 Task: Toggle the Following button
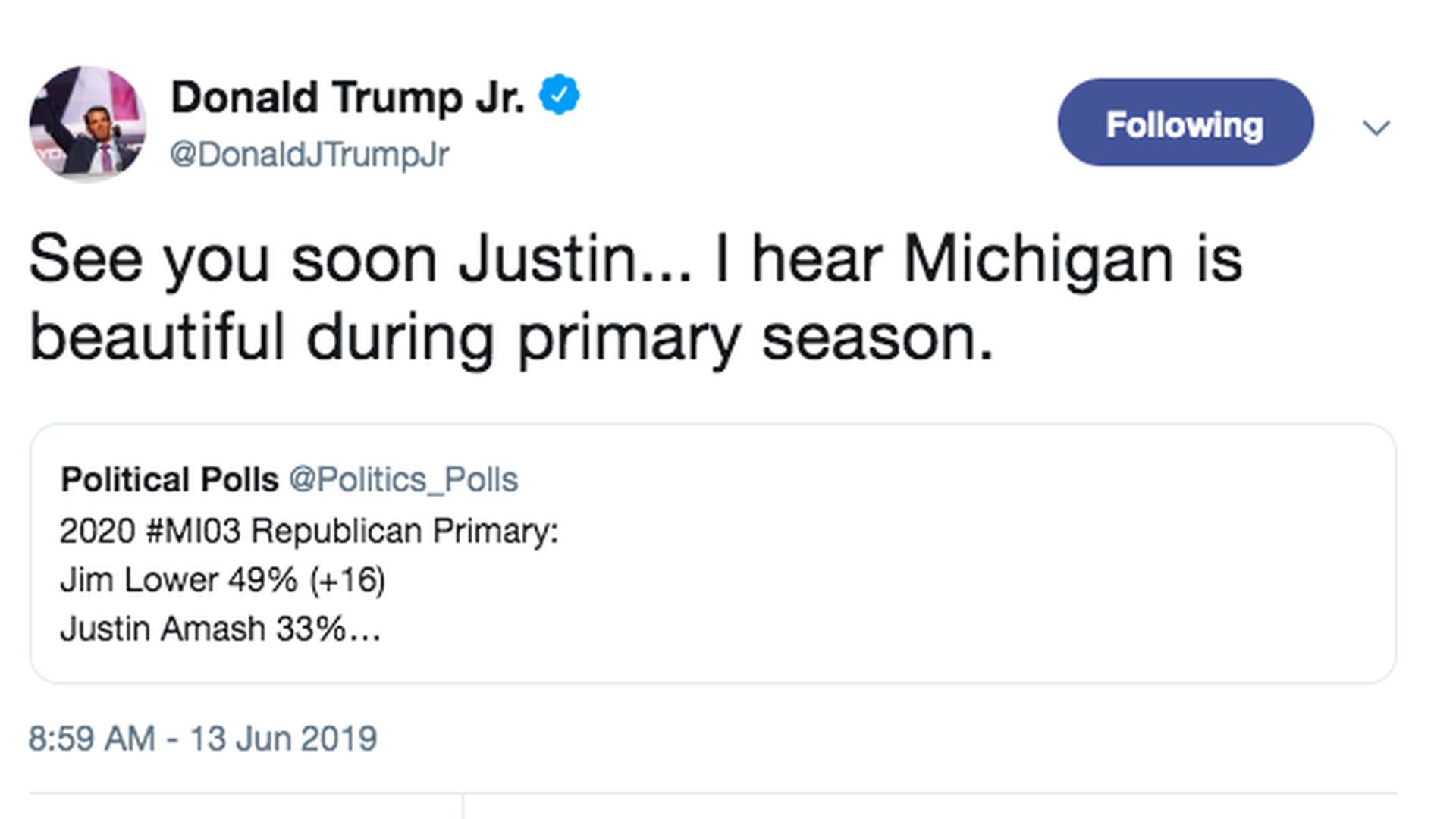click(1185, 123)
